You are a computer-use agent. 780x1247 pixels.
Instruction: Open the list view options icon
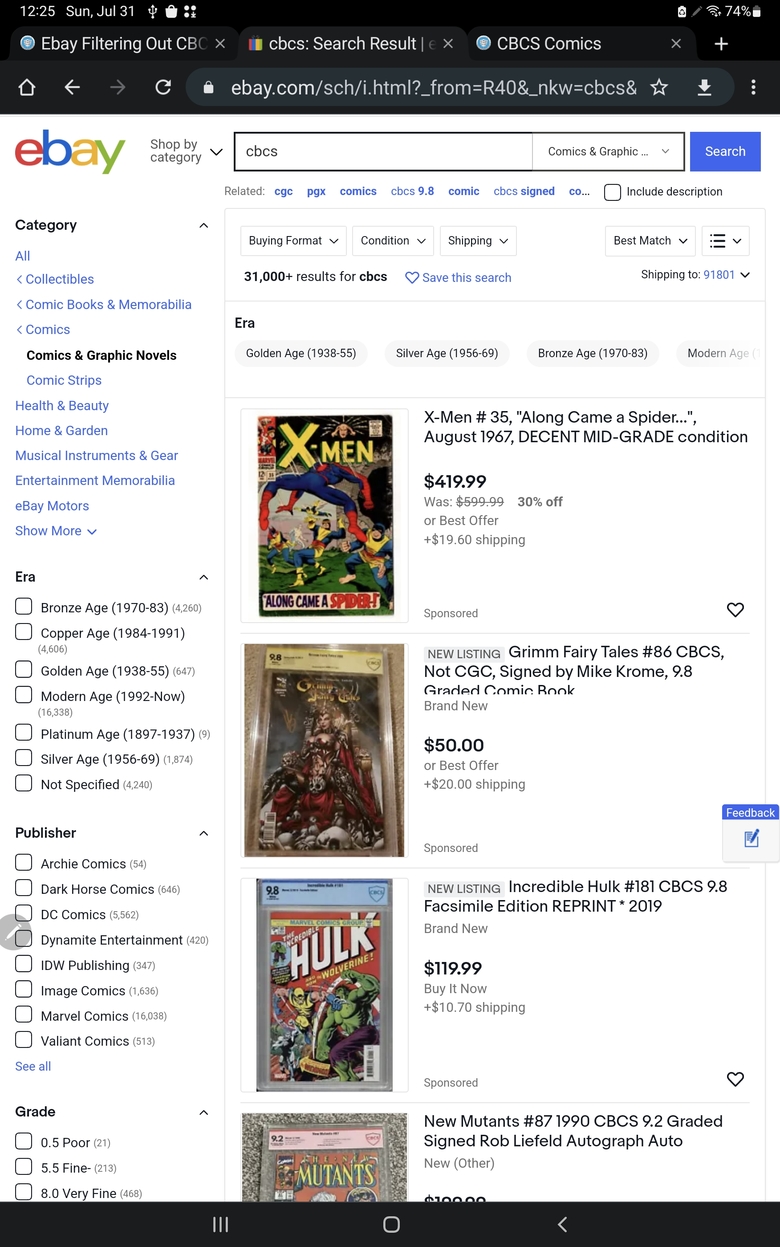[x=726, y=241]
